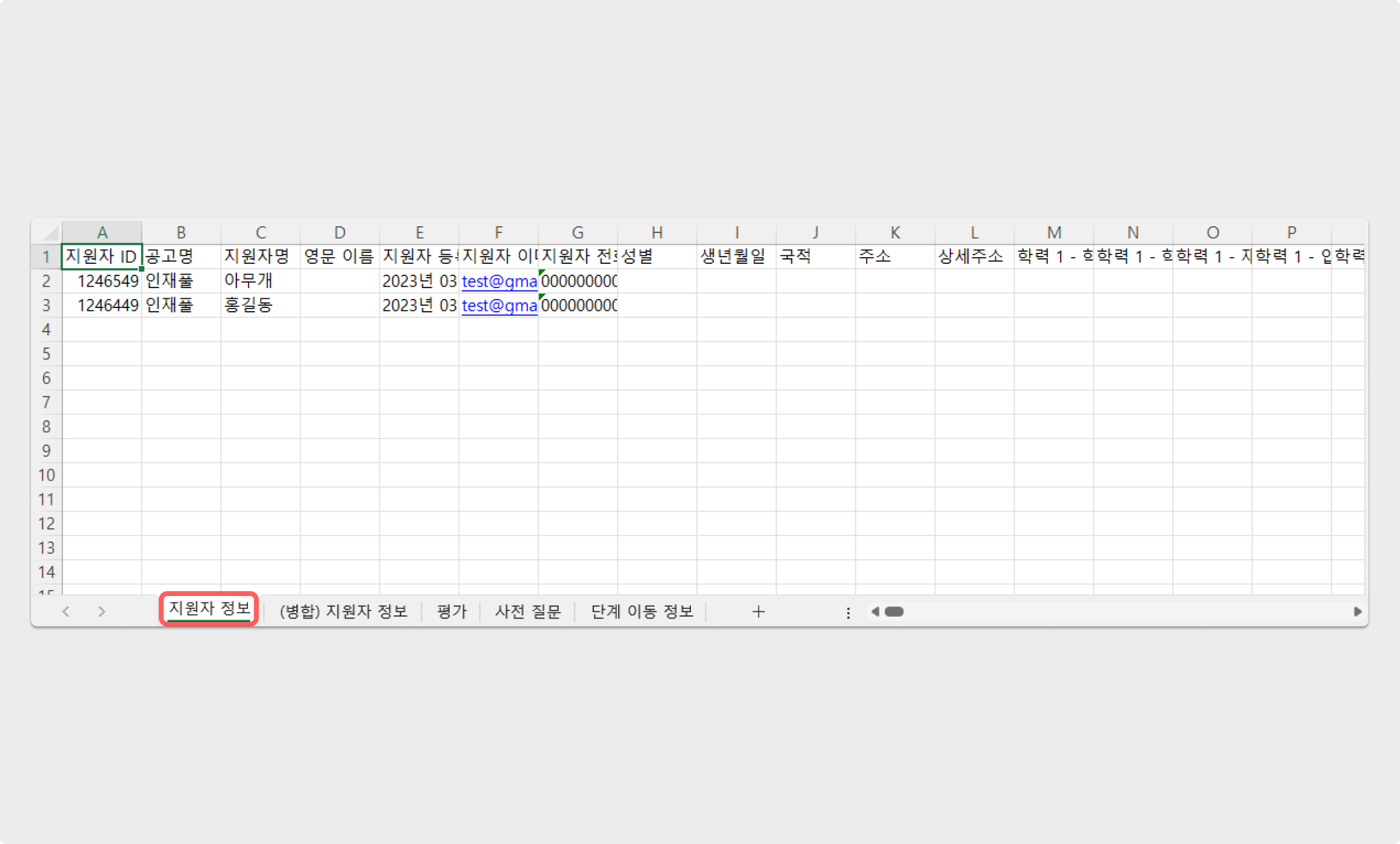Select the 지원자 ID header cell
Screen dimensions: 1400x844
[x=102, y=256]
